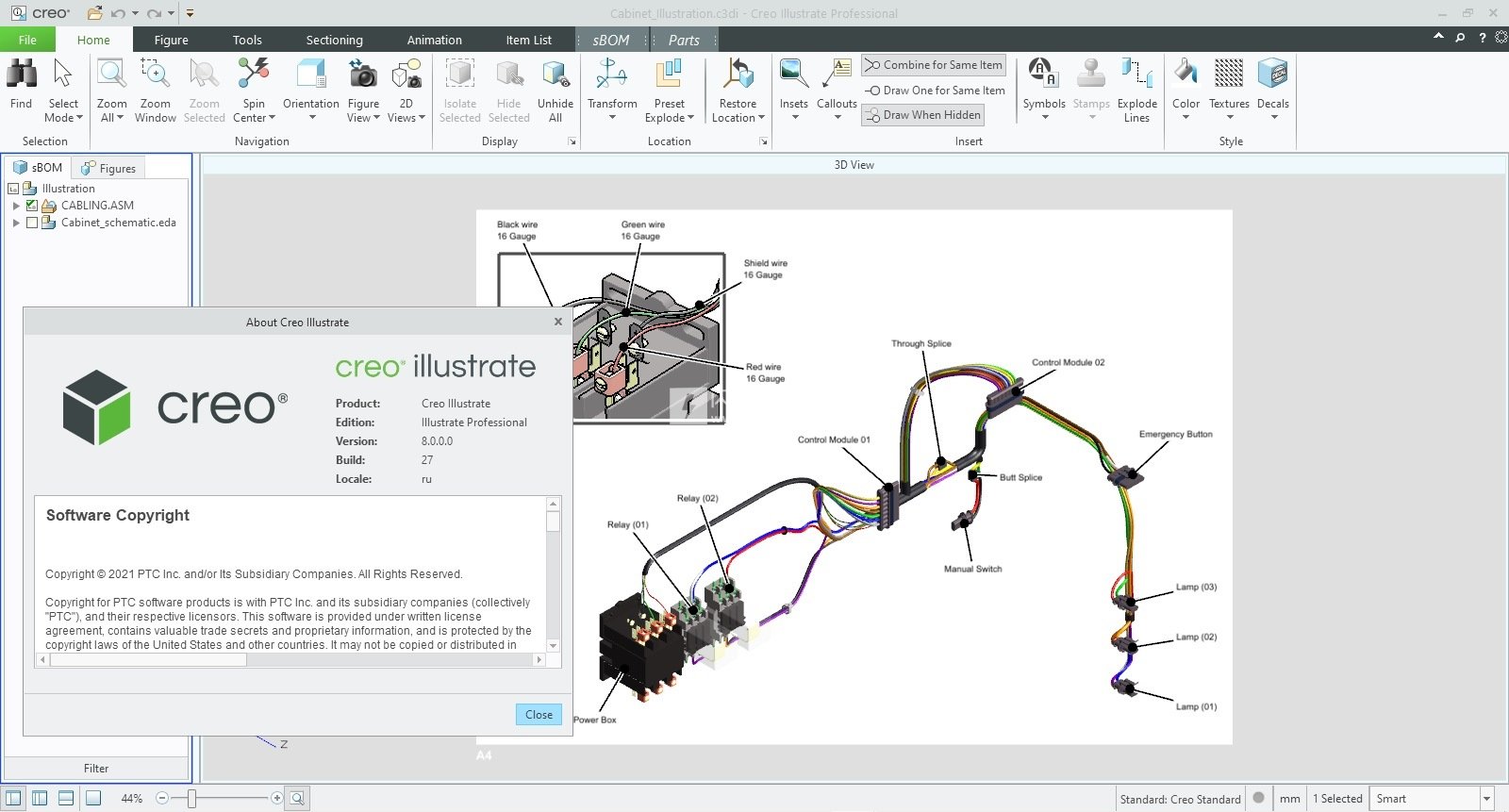Click the 1 Selected status entry
1509x812 pixels.
click(1337, 799)
